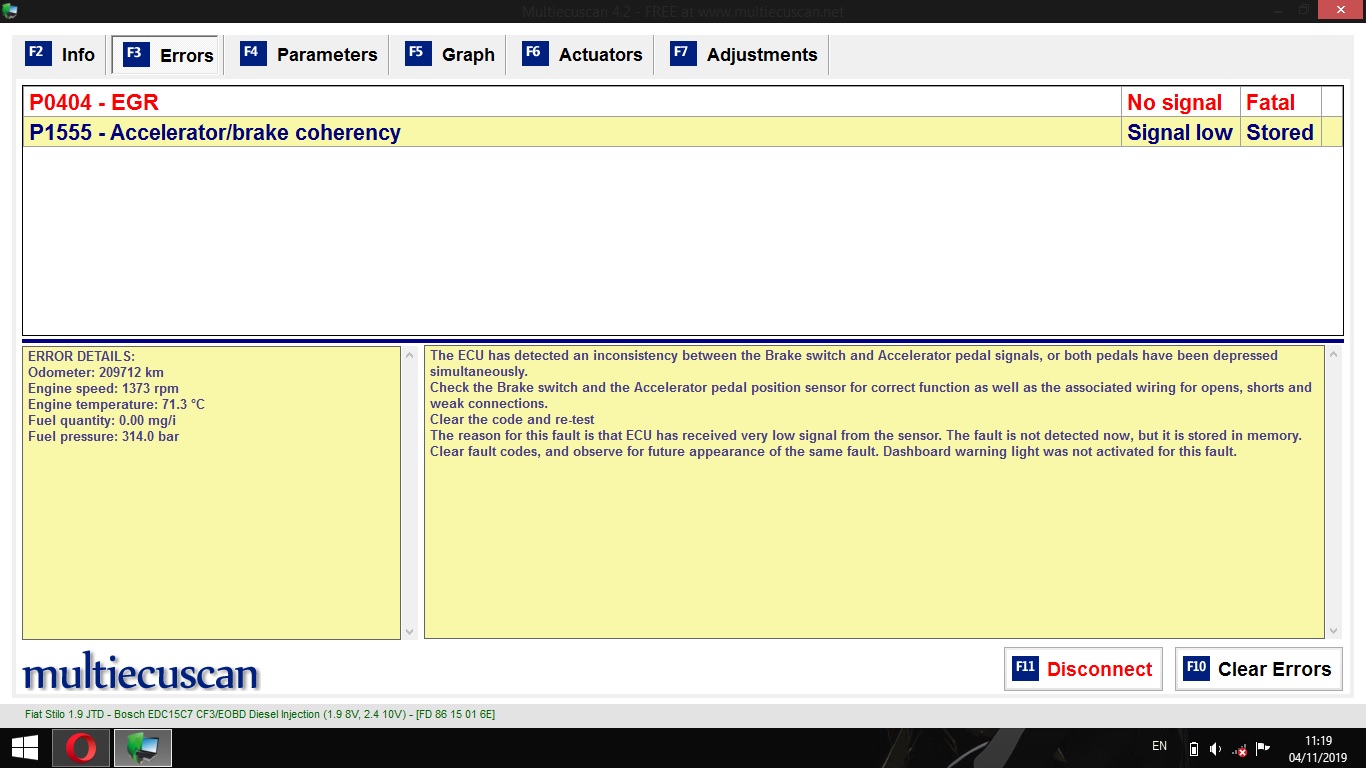
Task: Switch to the Info tab
Action: pos(61,55)
